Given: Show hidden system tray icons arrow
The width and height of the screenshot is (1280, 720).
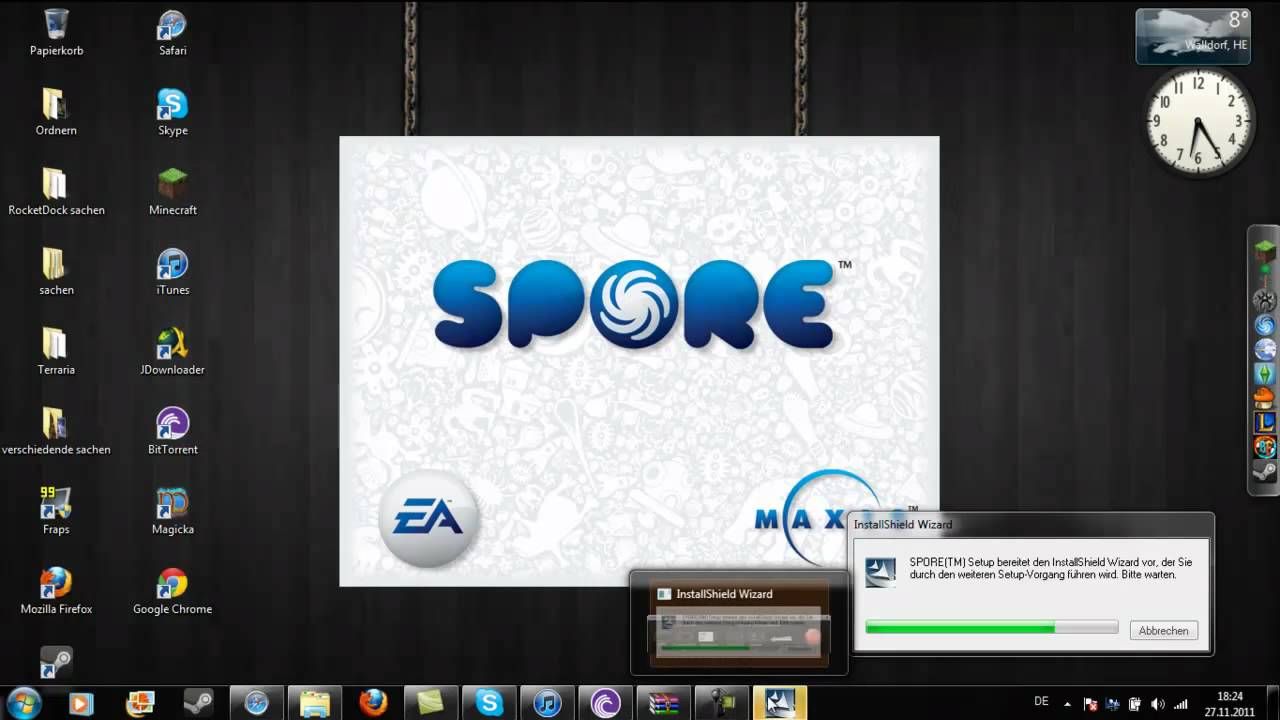Looking at the screenshot, I should [x=1067, y=703].
